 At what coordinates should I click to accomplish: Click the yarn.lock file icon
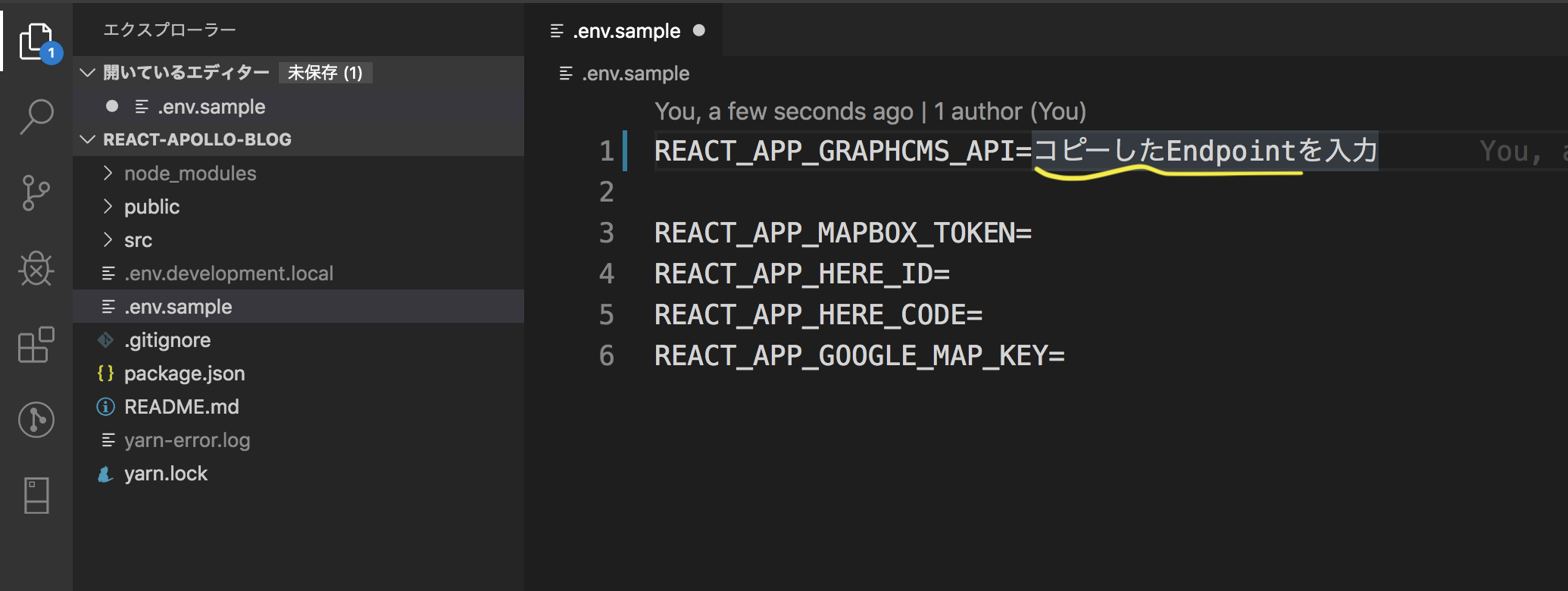(105, 474)
